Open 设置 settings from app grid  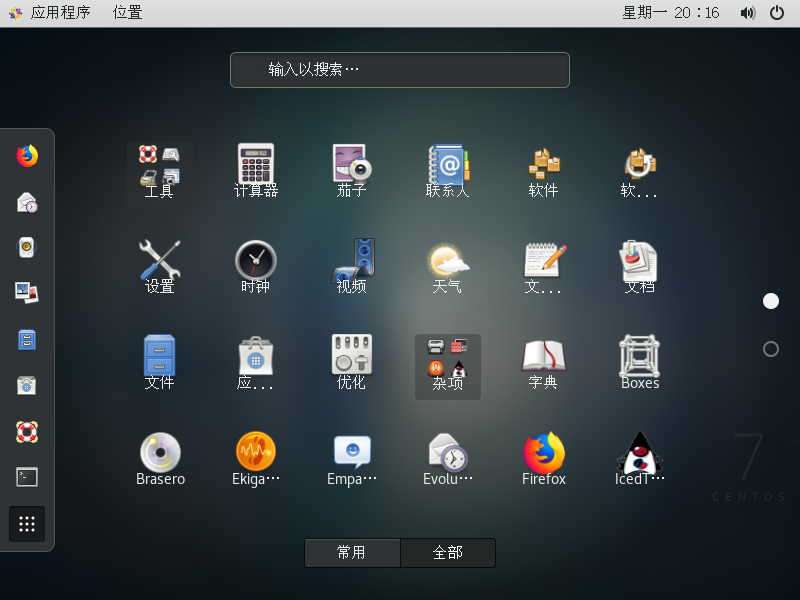tap(160, 267)
